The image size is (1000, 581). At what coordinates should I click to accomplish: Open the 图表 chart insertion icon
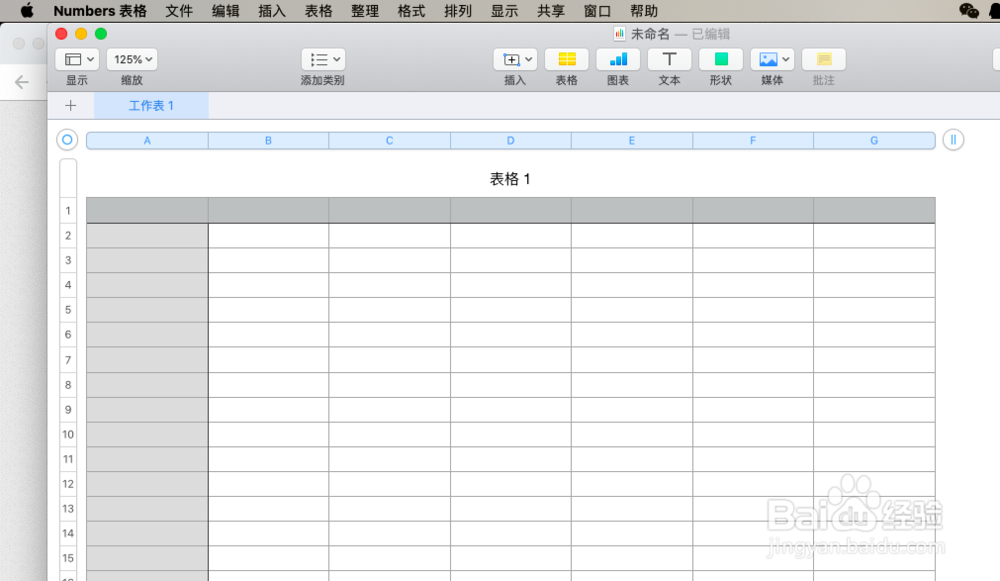click(x=617, y=60)
